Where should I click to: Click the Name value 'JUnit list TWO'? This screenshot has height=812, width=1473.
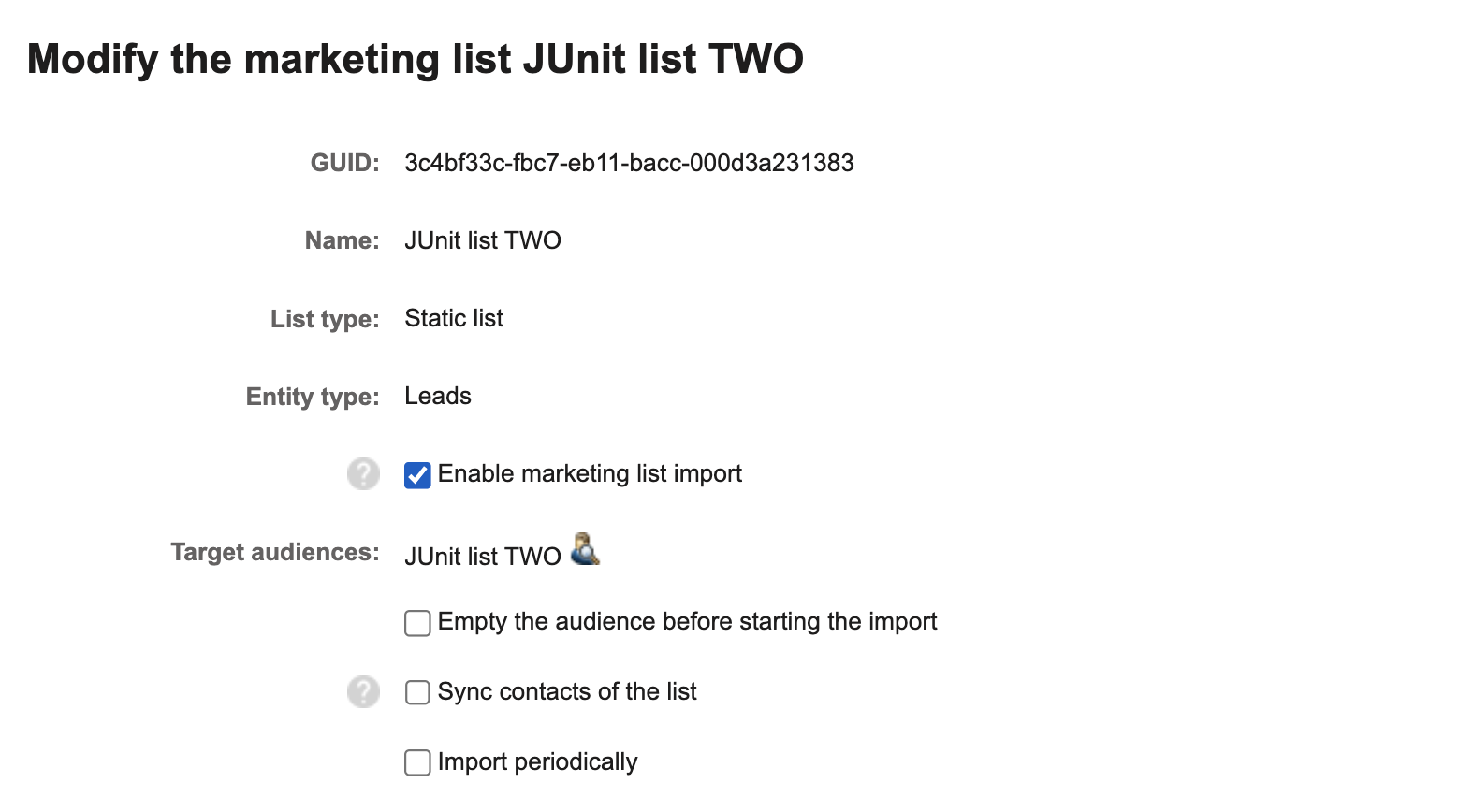(483, 240)
